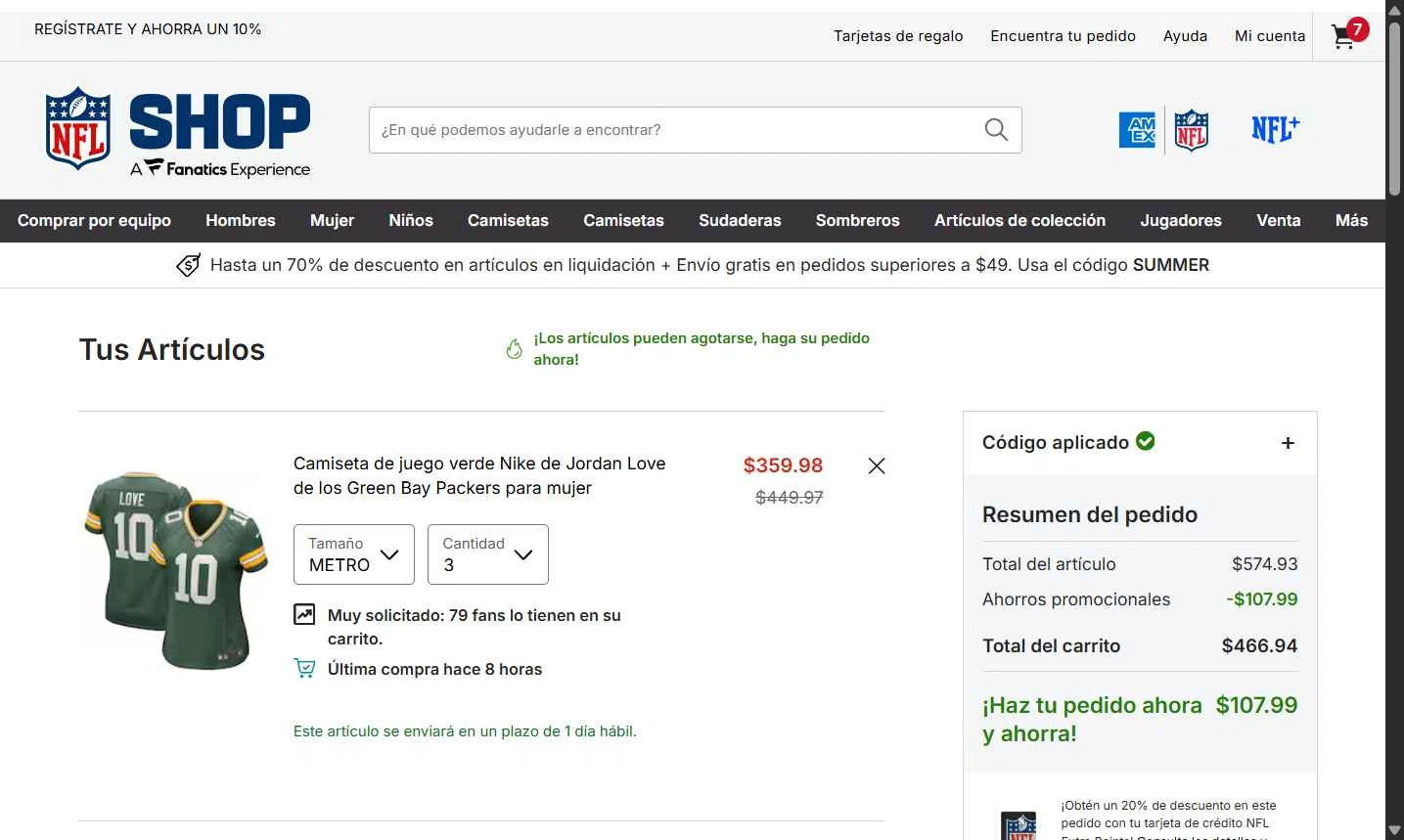
Task: Click the 'Total del artículo' amount $574.93
Action: pyautogui.click(x=1264, y=564)
